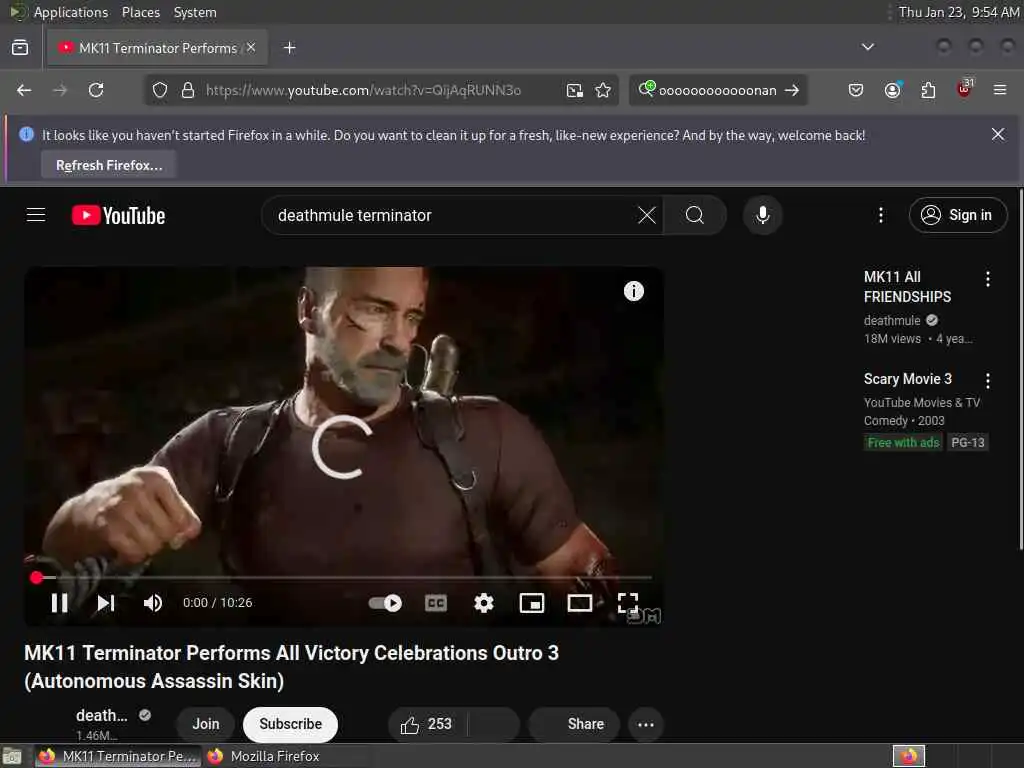Open the extensions puzzle icon
The width and height of the screenshot is (1024, 768).
(x=928, y=90)
